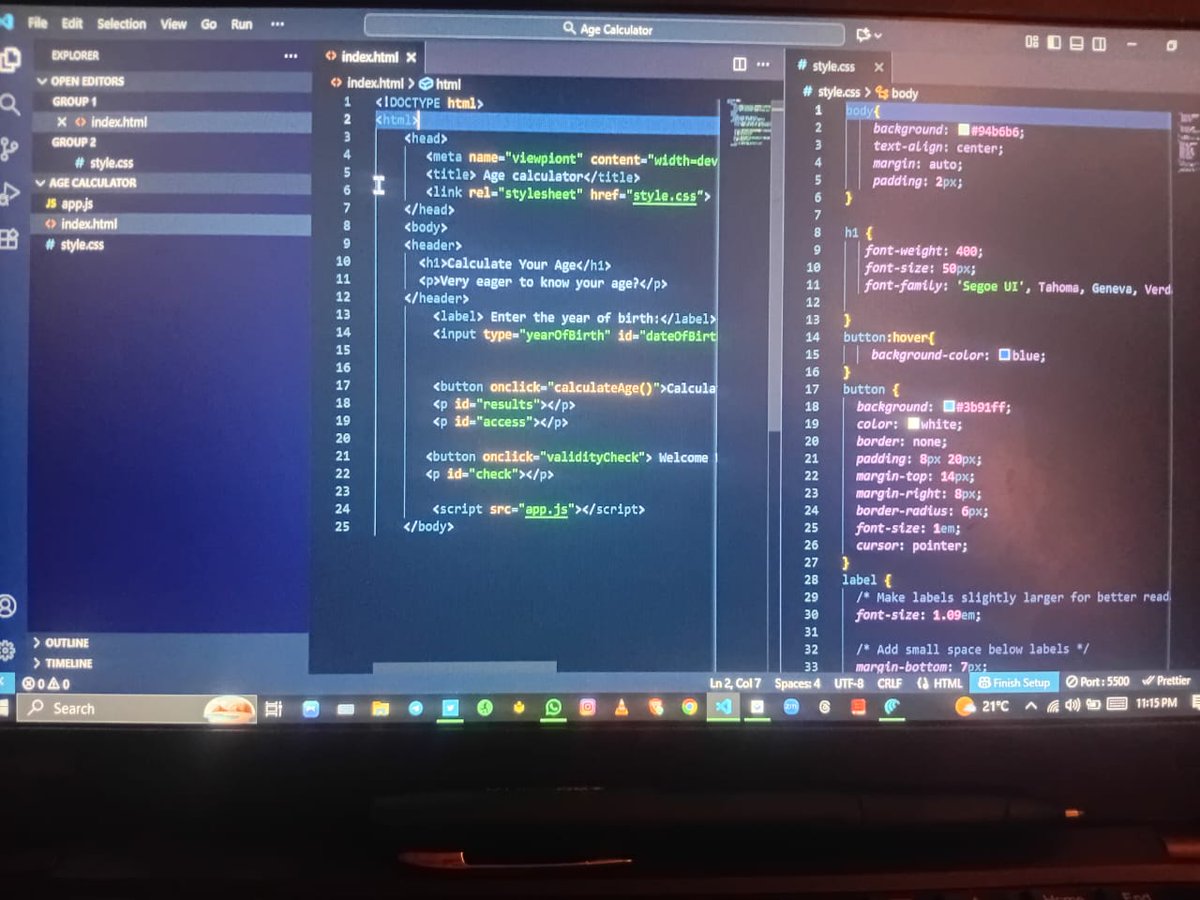Viewport: 1200px width, 900px height.
Task: Show more menu bar items
Action: click(x=277, y=24)
